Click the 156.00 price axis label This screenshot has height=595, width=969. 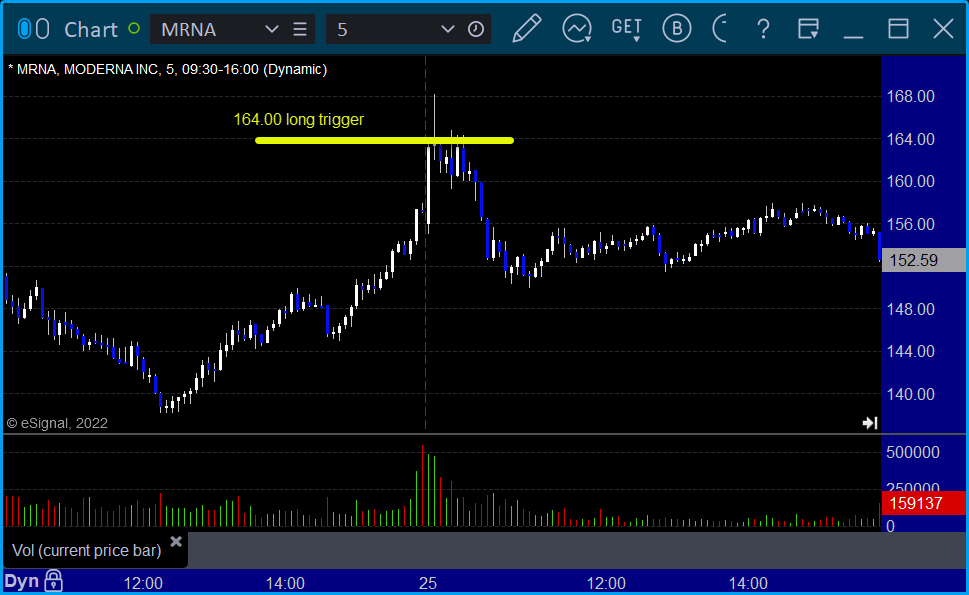click(x=910, y=224)
